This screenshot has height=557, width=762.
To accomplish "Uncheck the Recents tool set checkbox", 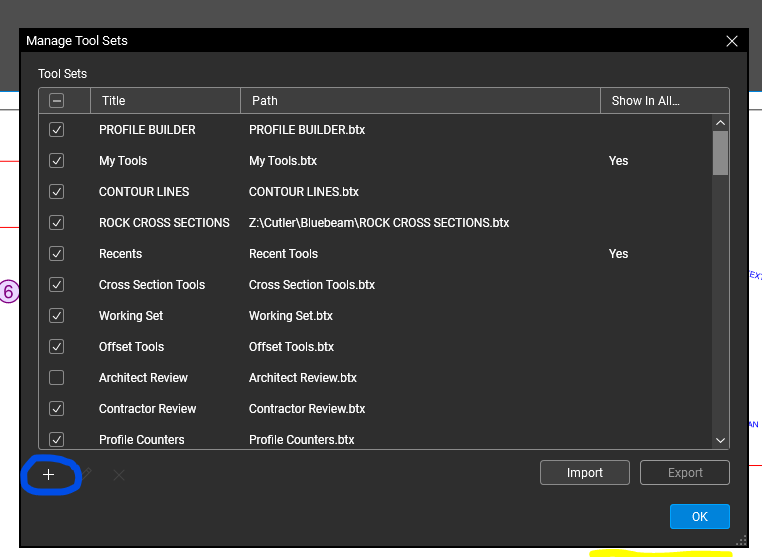I will (56, 254).
